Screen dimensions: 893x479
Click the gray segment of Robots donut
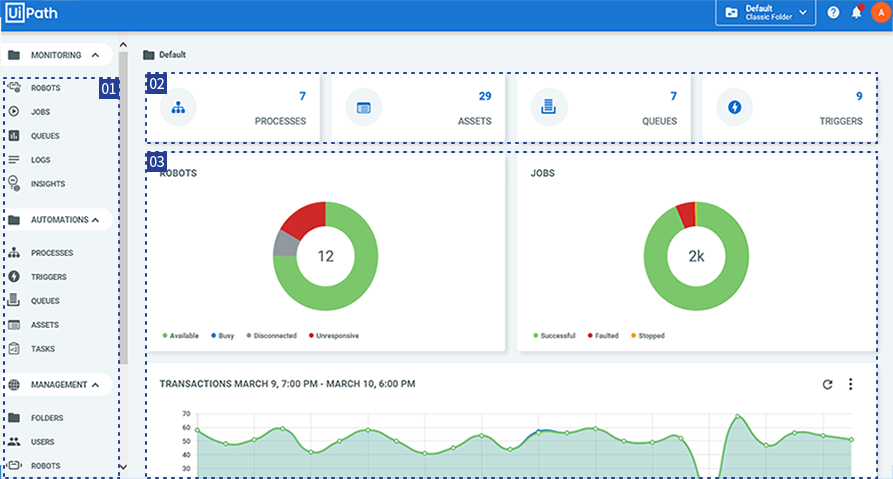pyautogui.click(x=285, y=244)
